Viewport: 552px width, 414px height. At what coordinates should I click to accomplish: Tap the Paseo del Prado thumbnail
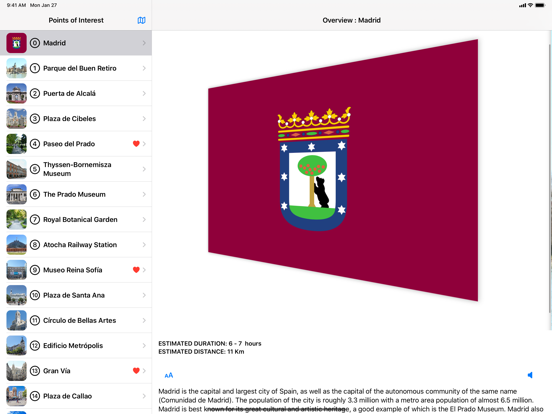click(x=16, y=144)
